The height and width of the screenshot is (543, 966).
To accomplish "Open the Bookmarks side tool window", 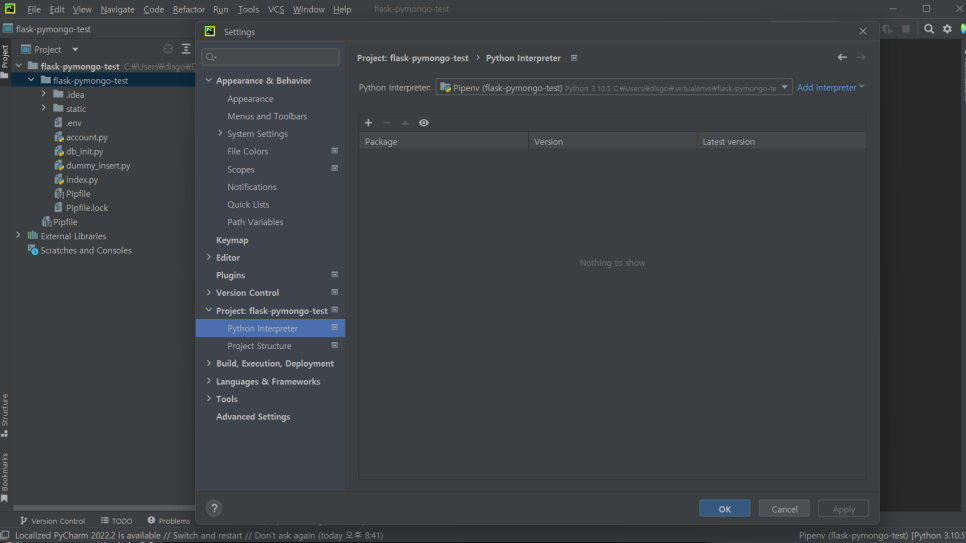I will tap(5, 477).
